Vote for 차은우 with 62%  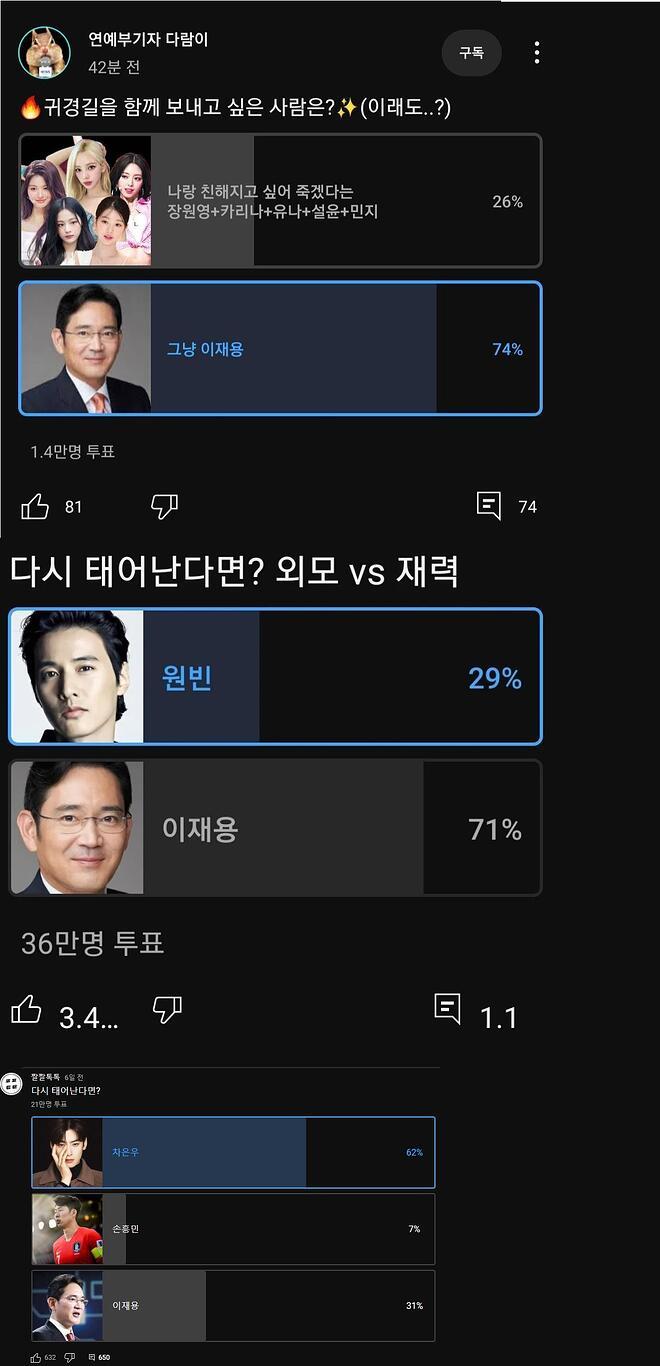(x=233, y=1152)
